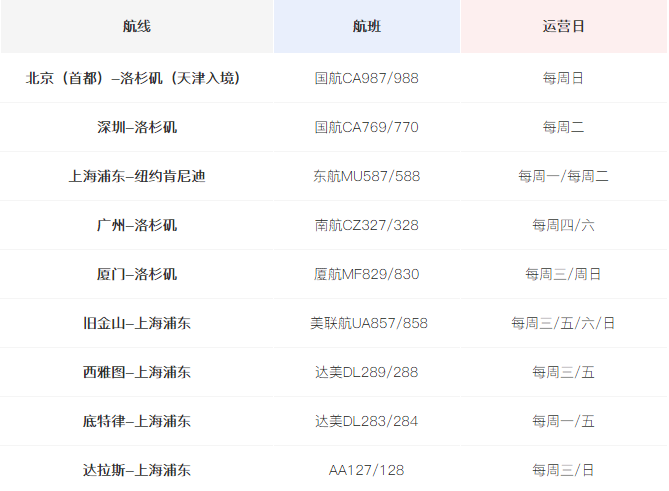Click the 每周三/五 cell
Screen dimensions: 669x491
coord(563,372)
